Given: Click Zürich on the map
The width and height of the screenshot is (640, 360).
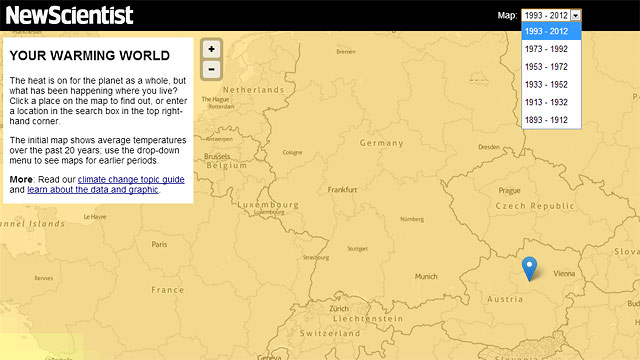Looking at the screenshot, I should coord(339,309).
